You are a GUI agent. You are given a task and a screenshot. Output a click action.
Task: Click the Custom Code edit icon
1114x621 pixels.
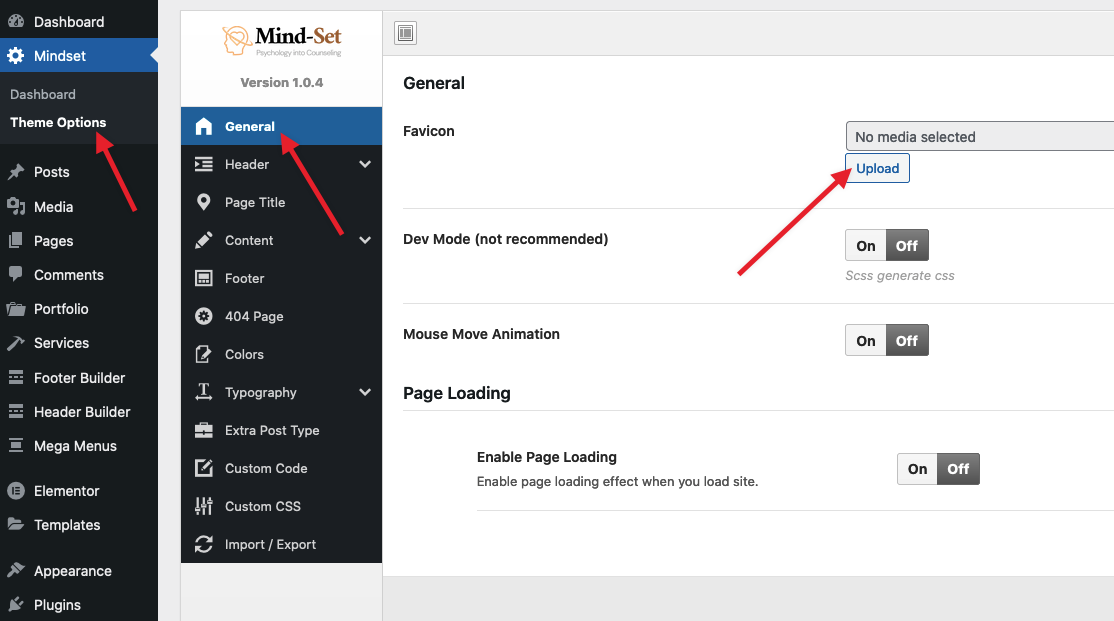pos(204,468)
